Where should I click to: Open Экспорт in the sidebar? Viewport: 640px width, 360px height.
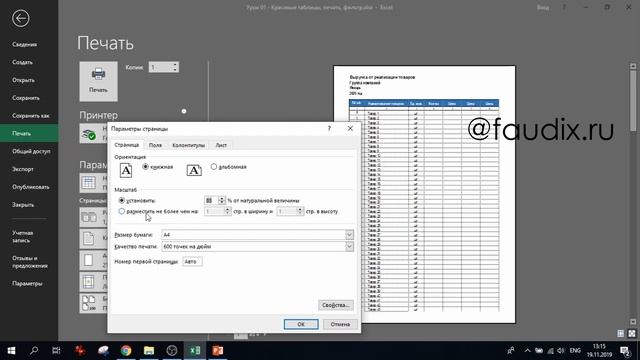(23, 169)
